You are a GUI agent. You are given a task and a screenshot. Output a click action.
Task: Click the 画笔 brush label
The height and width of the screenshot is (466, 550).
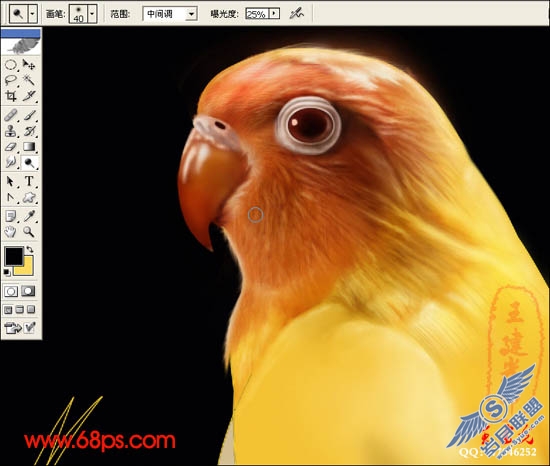55,14
